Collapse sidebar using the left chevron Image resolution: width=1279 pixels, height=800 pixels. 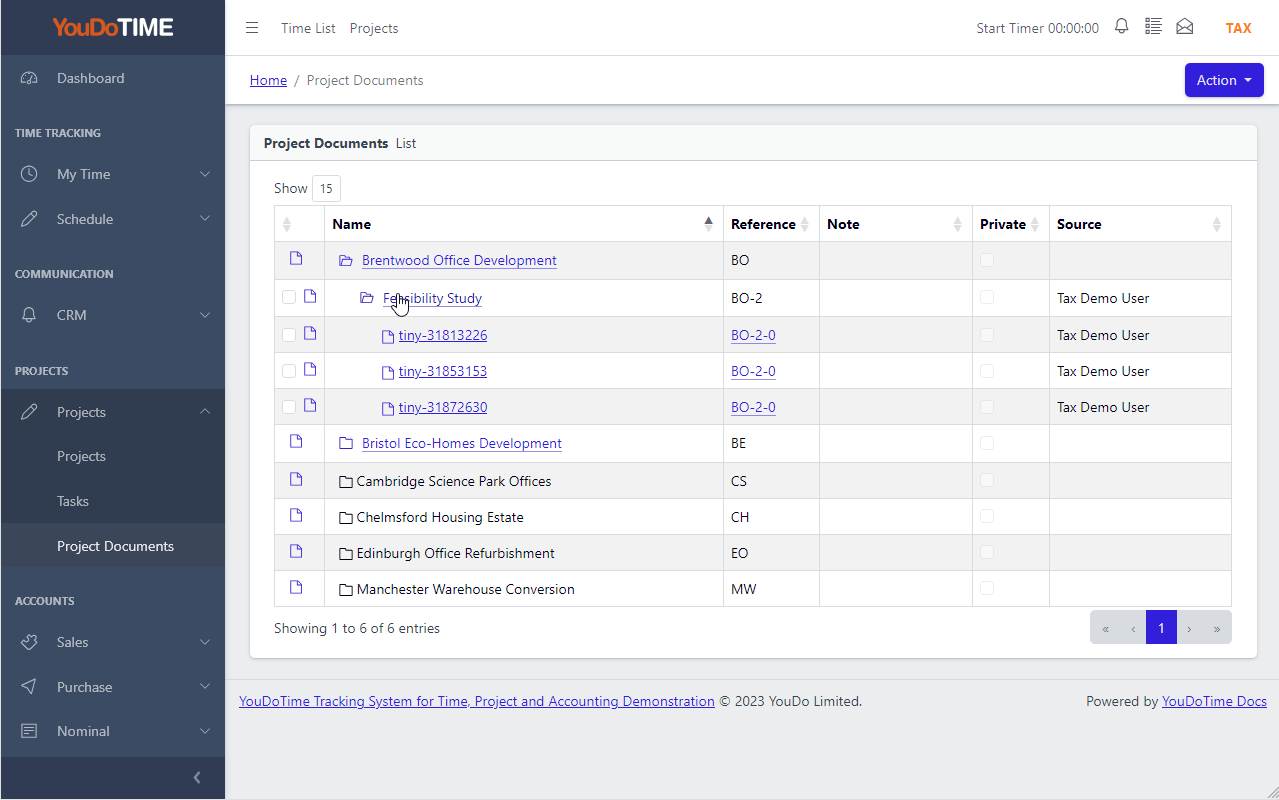click(197, 778)
